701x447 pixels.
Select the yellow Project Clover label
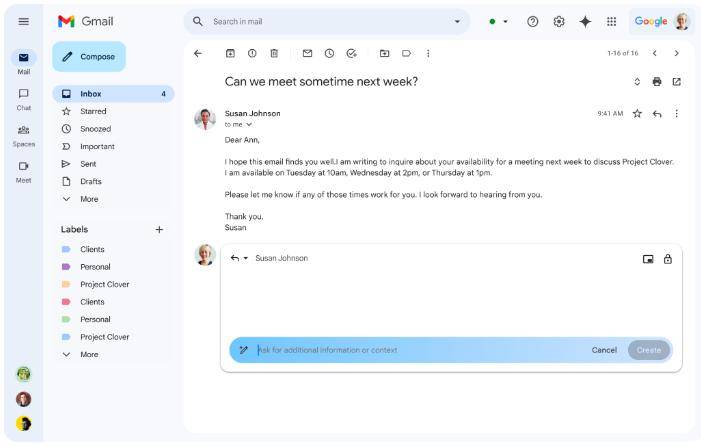104,285
